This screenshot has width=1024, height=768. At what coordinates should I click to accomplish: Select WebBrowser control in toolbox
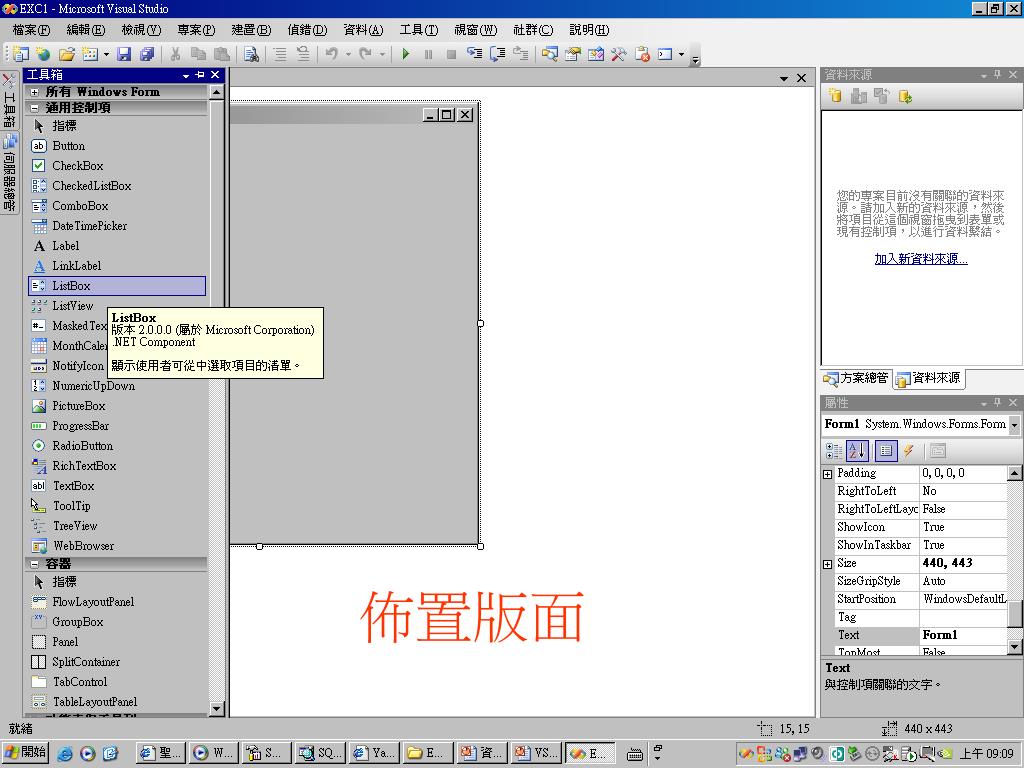118,546
